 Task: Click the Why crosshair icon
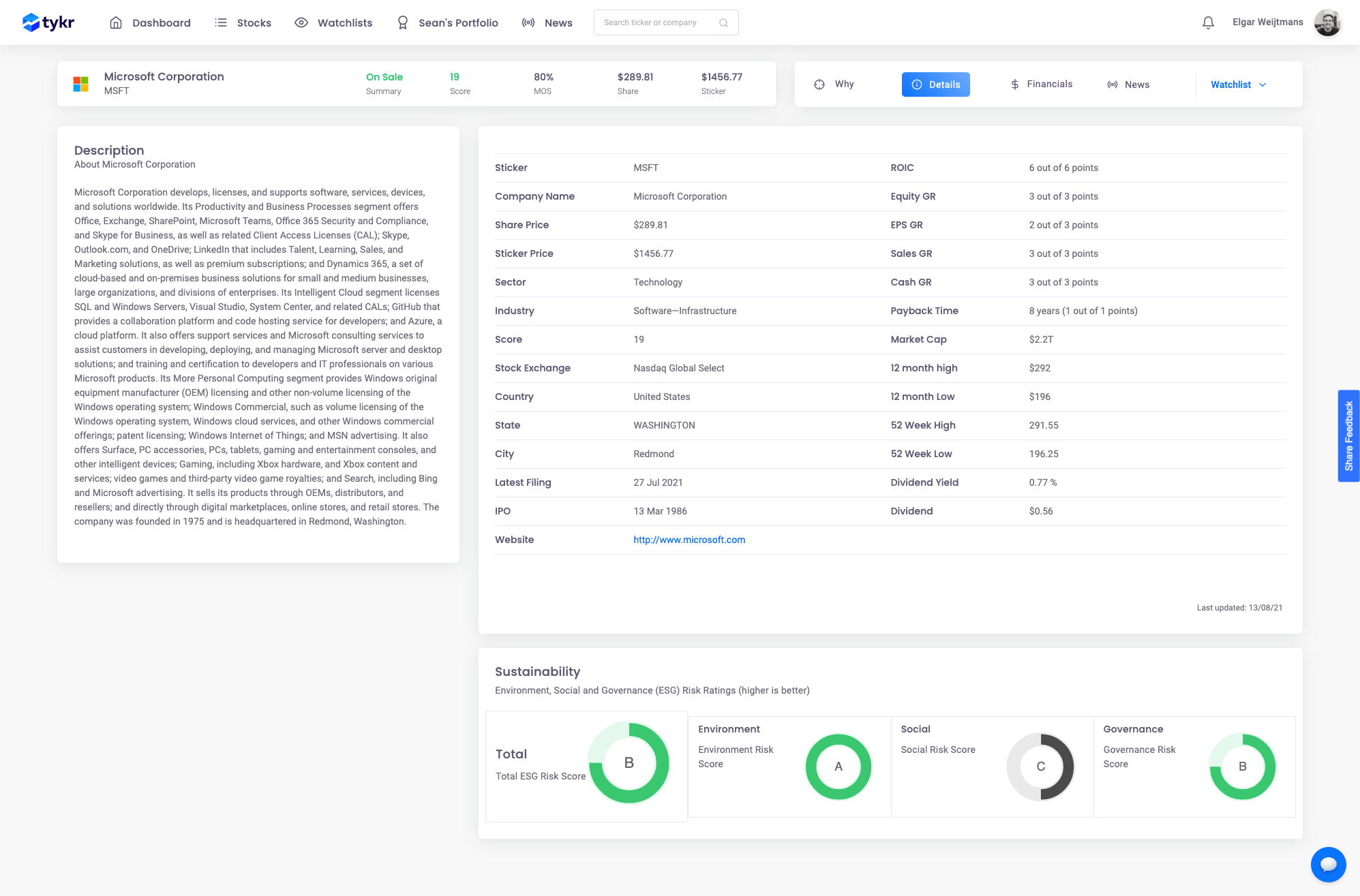pyautogui.click(x=819, y=84)
